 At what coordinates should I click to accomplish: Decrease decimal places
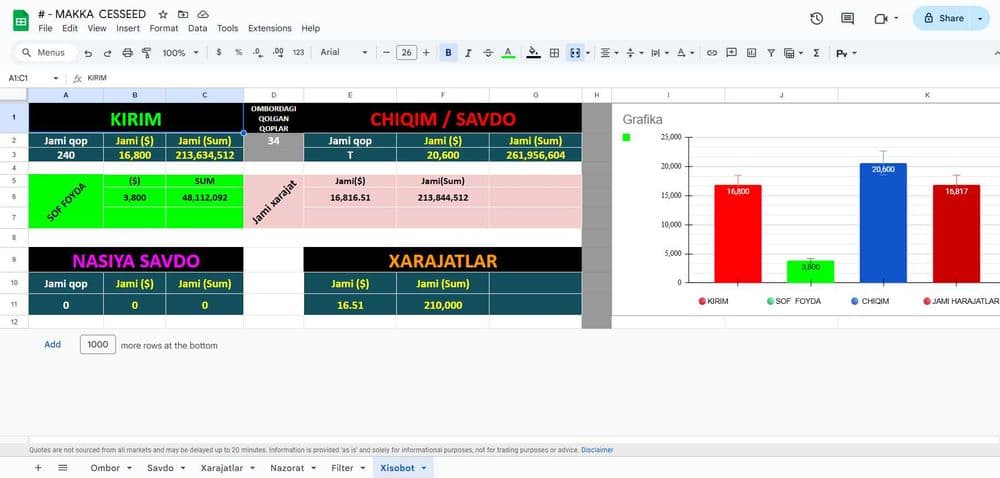pyautogui.click(x=258, y=53)
